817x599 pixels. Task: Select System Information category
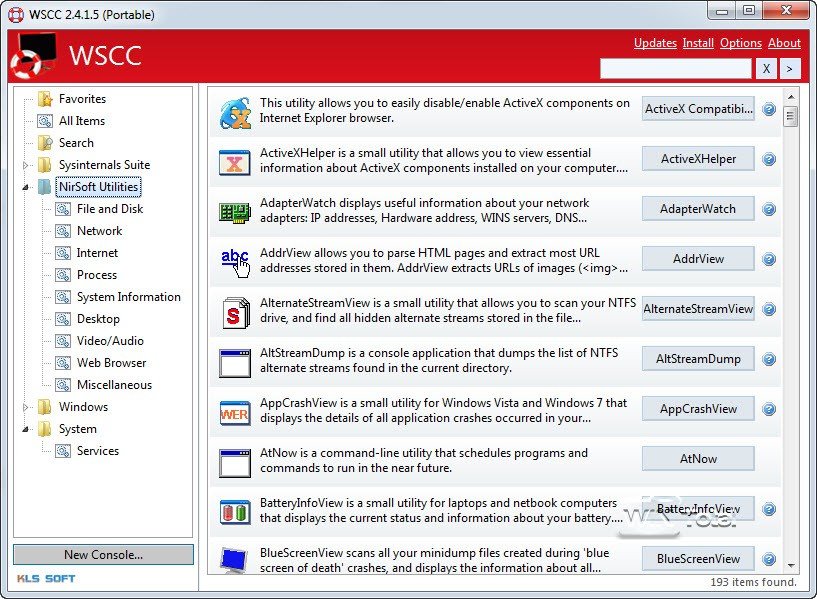click(129, 297)
